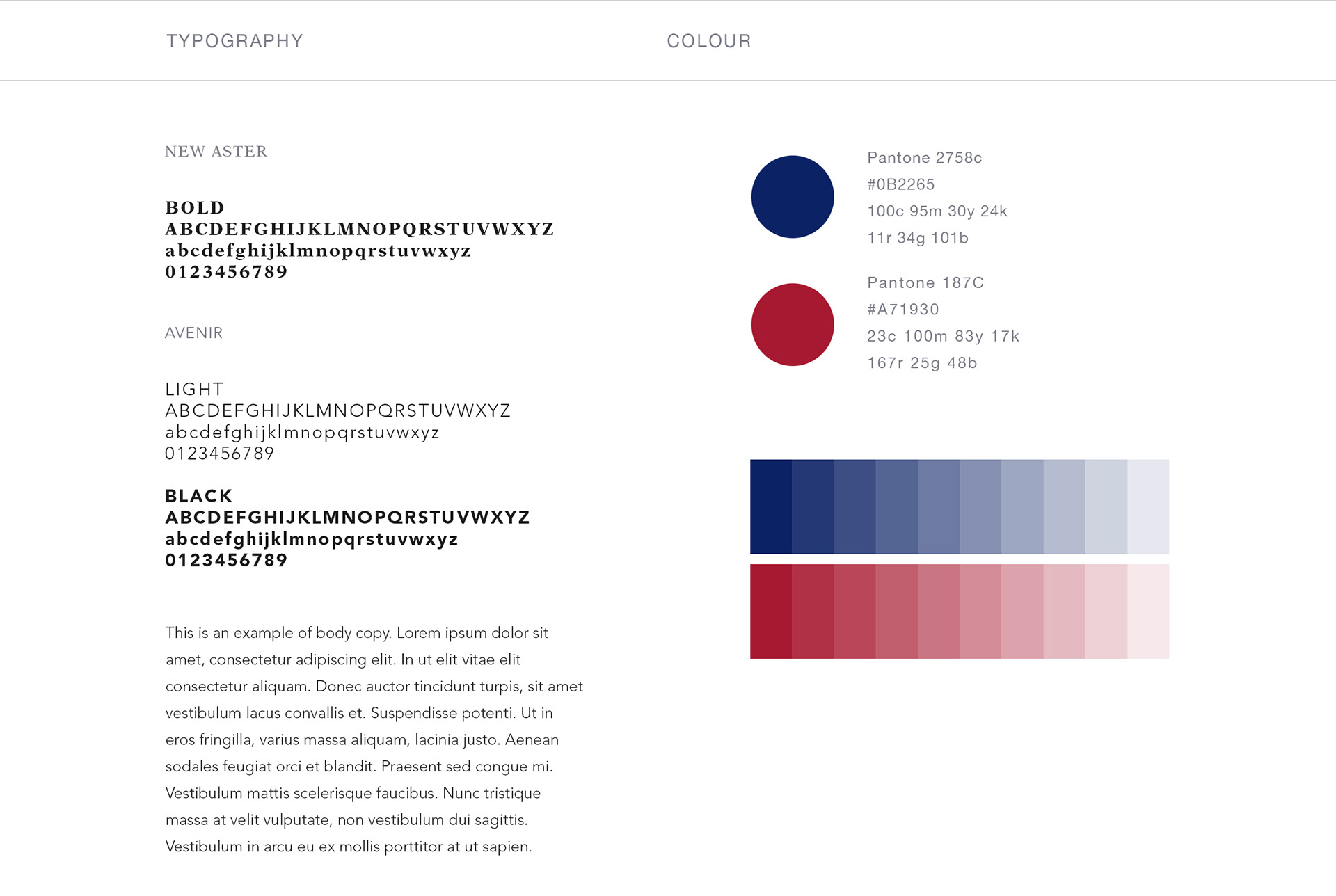
Task: Click the navy blue Pantone 2758c circle
Action: [793, 197]
